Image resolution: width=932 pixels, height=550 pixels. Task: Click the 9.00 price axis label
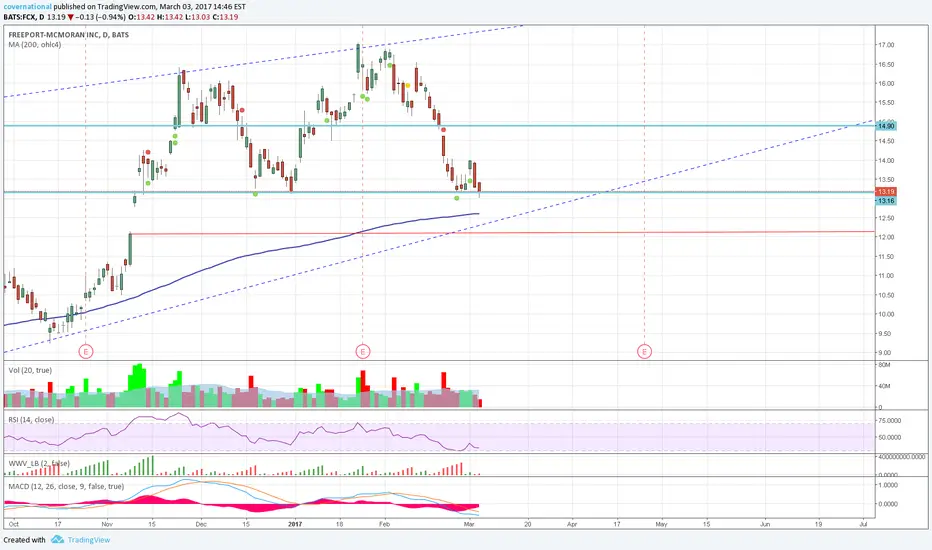(x=884, y=353)
